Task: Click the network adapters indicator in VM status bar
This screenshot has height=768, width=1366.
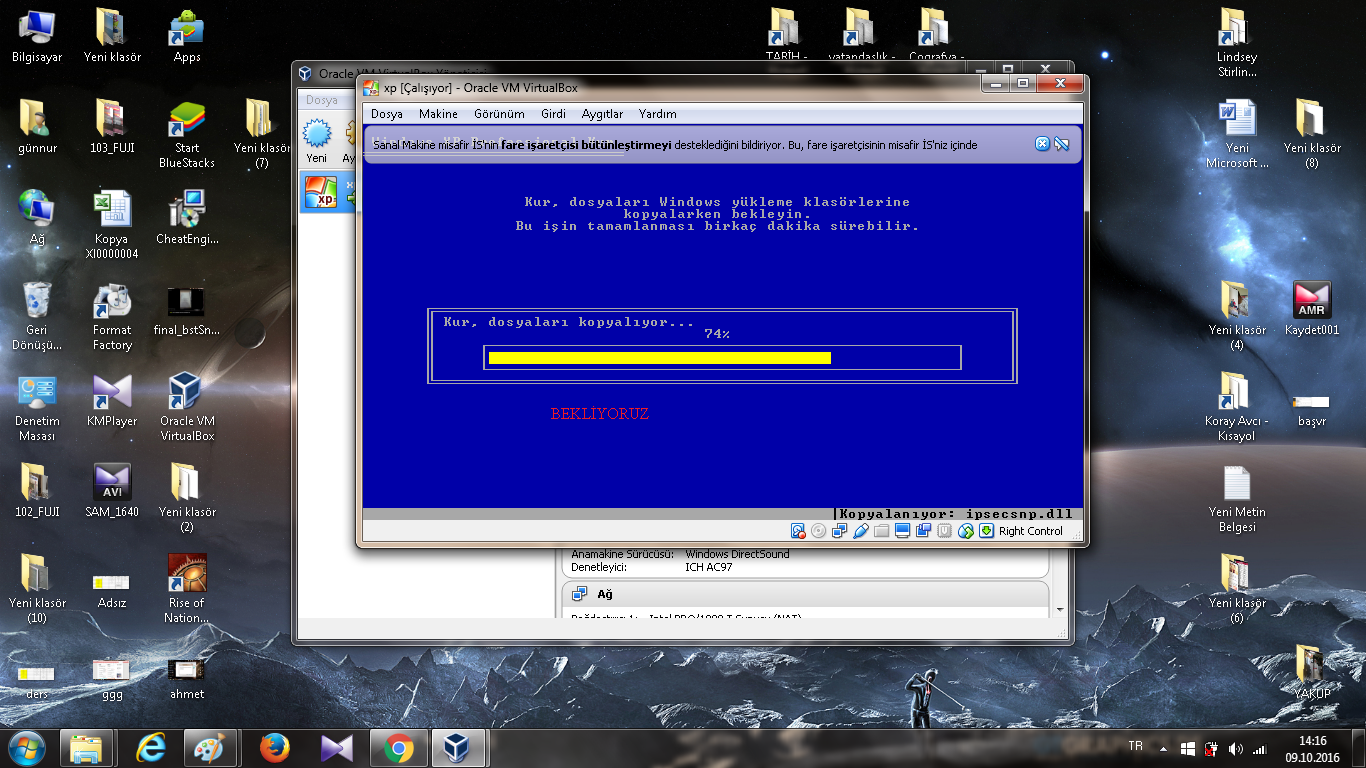Action: (x=840, y=531)
